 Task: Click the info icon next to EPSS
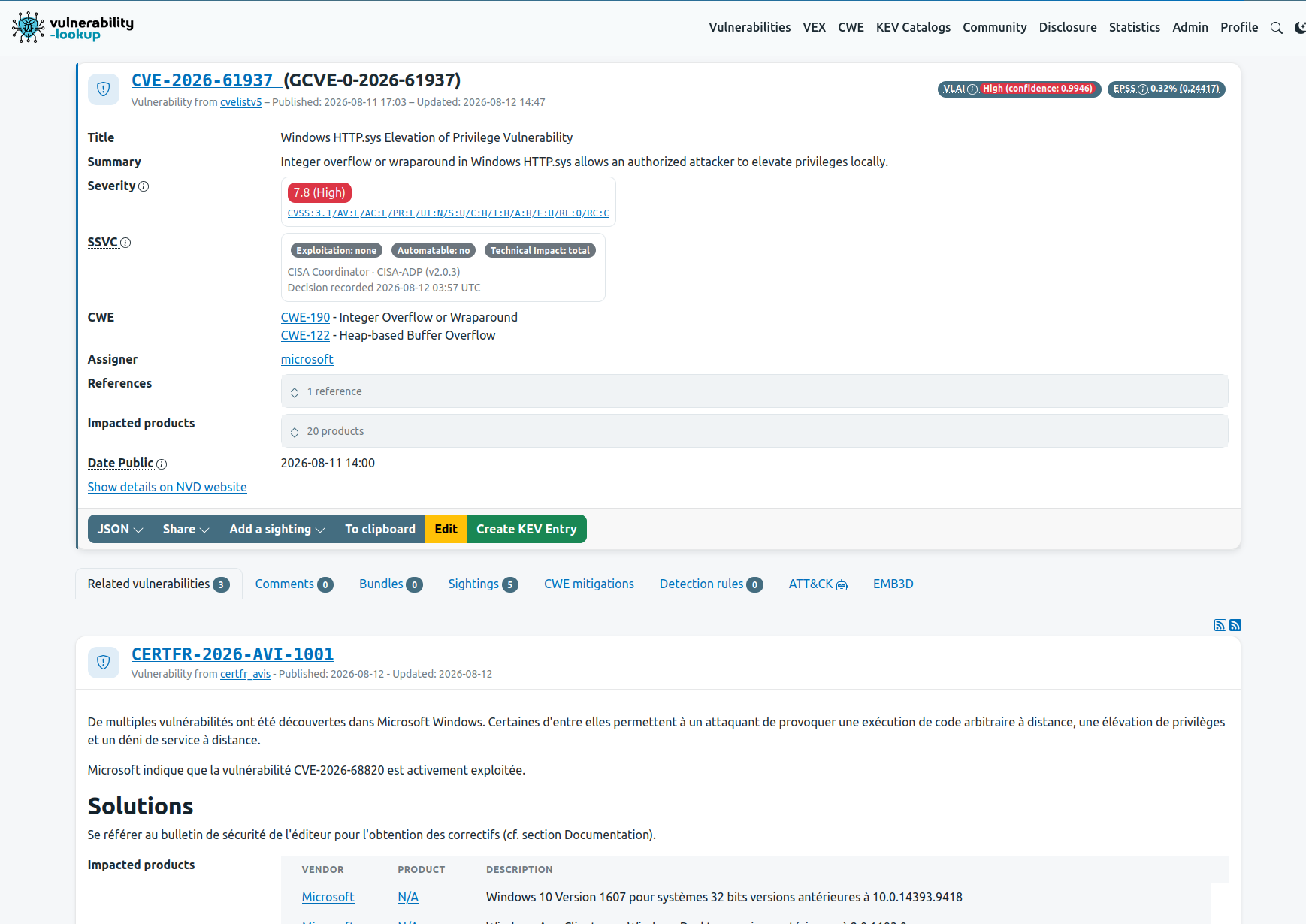point(1143,89)
